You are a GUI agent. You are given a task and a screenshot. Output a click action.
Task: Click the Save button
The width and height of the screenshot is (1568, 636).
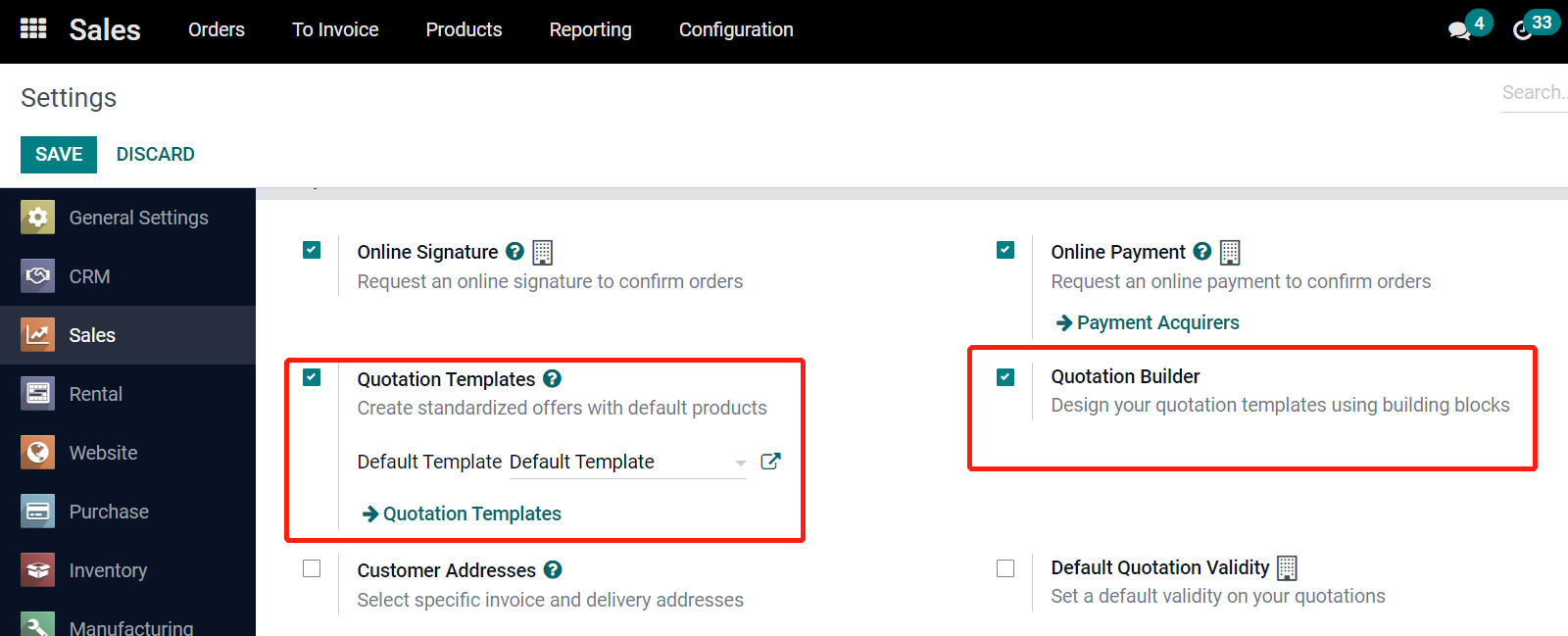(59, 154)
